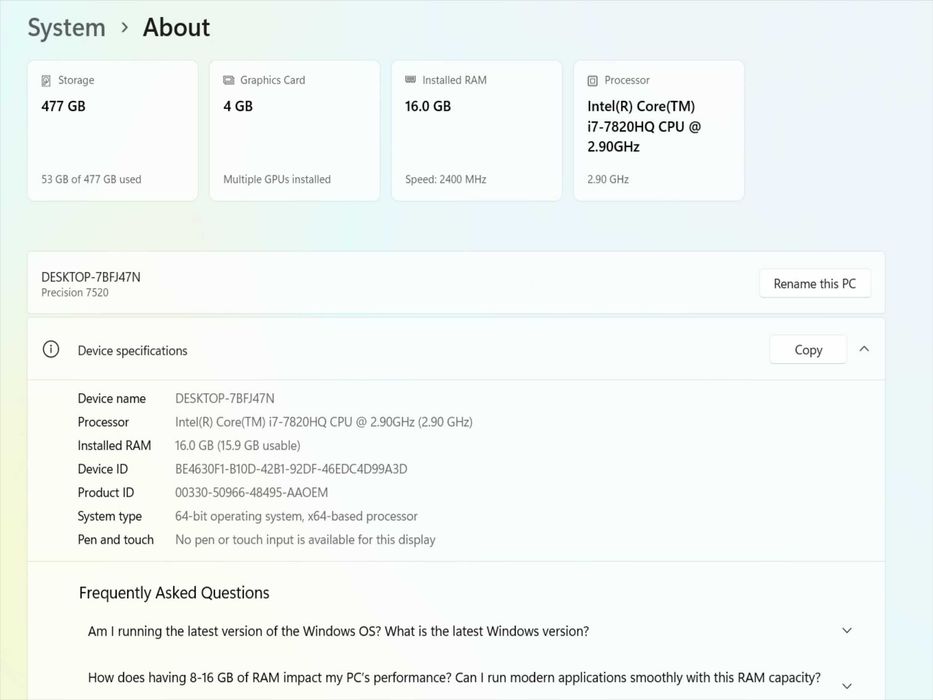
Task: Click the 'Pen and touch' label
Action: tap(115, 539)
